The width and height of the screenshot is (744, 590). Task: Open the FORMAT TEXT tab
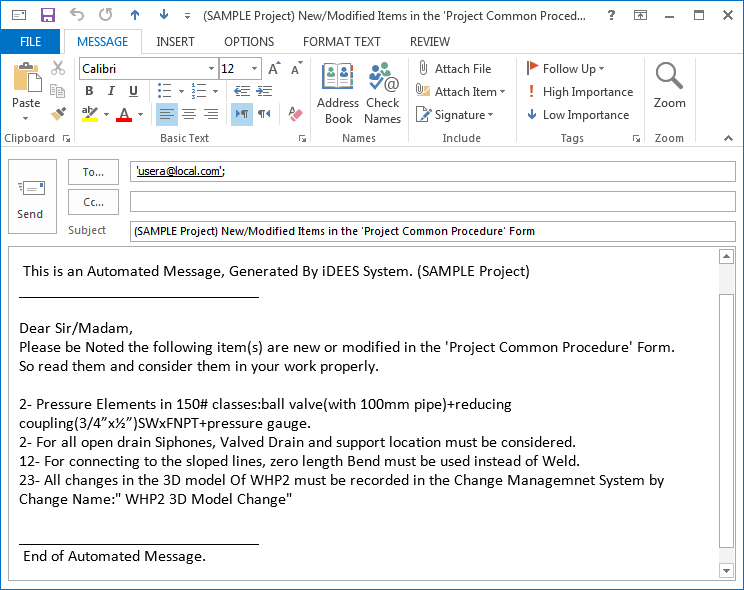click(x=342, y=42)
